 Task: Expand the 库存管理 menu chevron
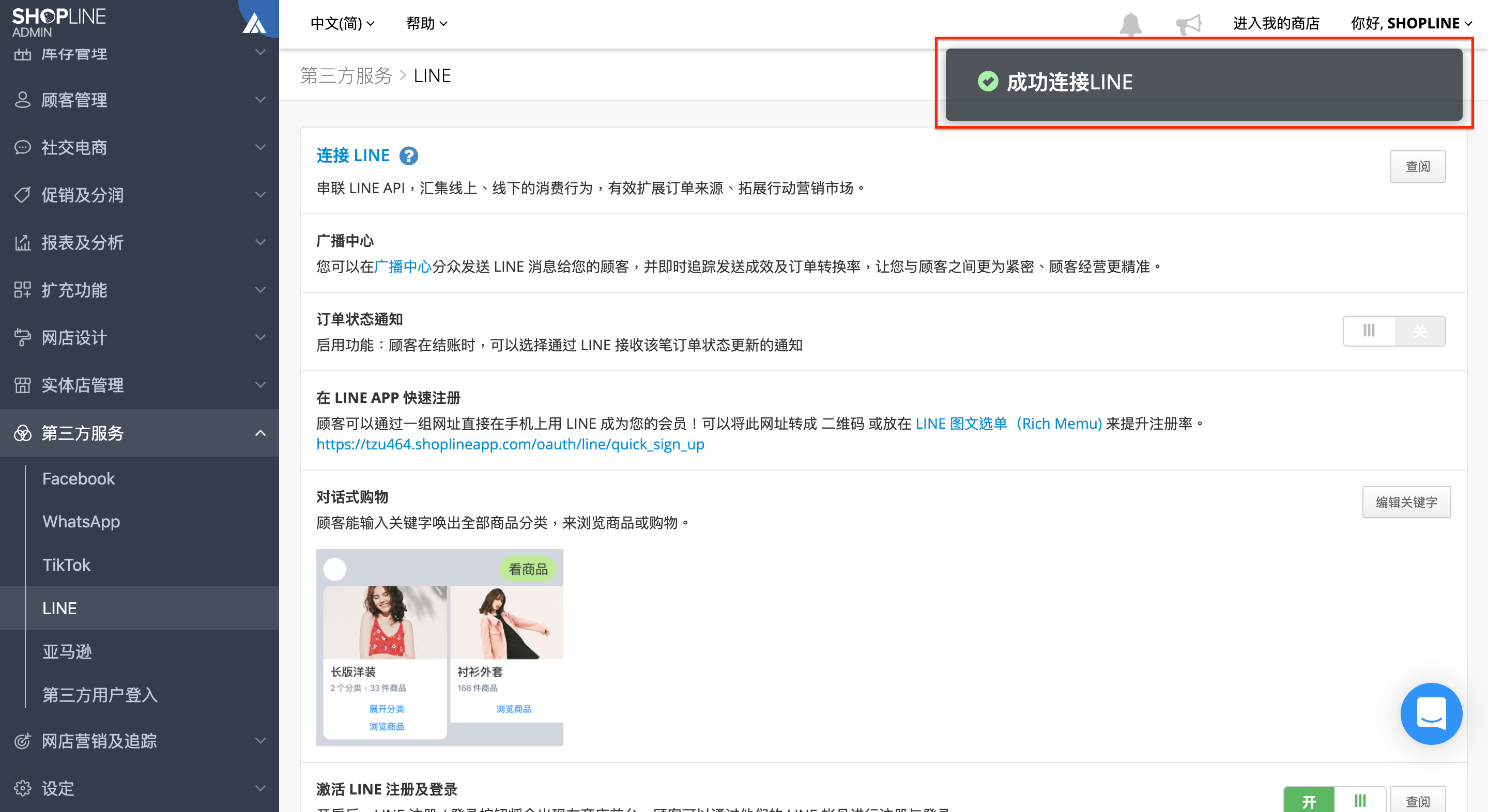(x=260, y=53)
